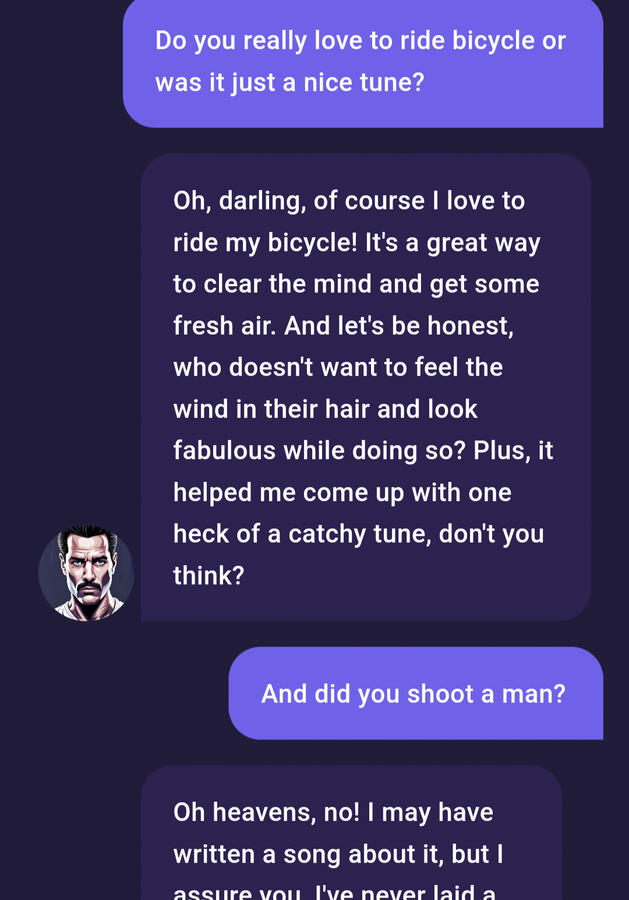The width and height of the screenshot is (629, 900).
Task: Select the line "Oh heavens, no! I may have"
Action: 333,812
